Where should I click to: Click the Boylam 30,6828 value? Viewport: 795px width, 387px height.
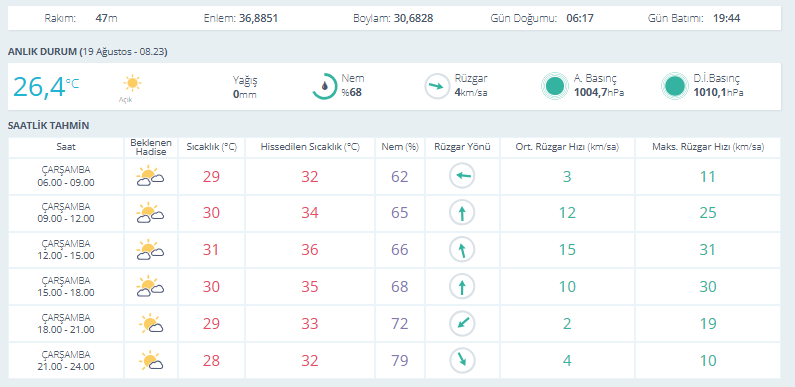point(413,18)
